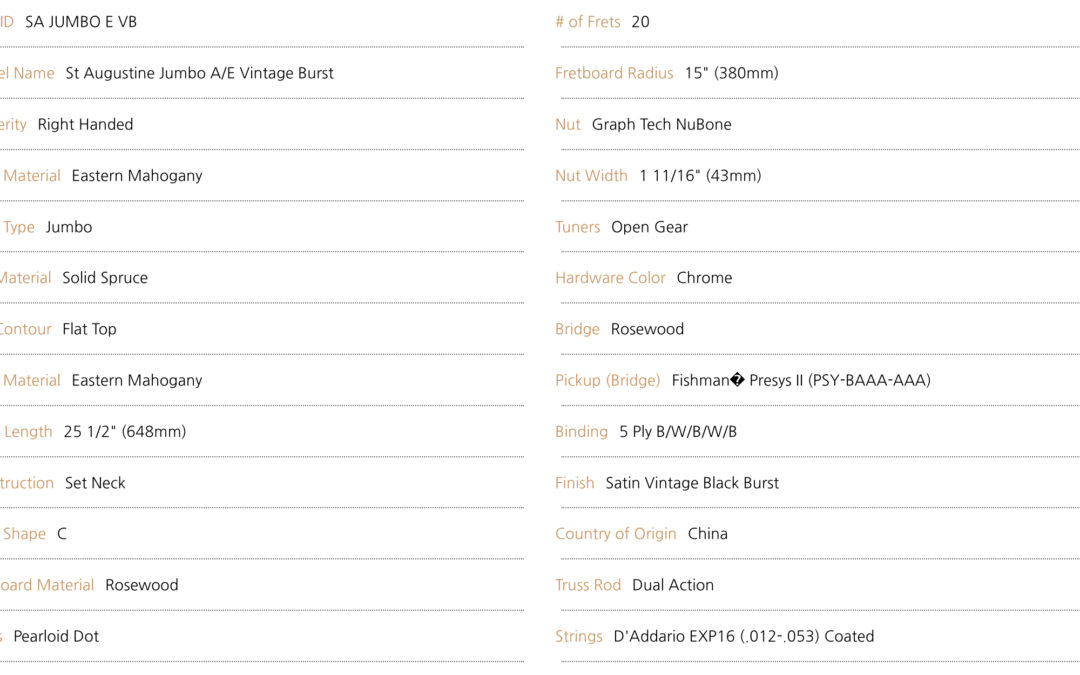Click the "# of Frets" label
1080x675 pixels.
[x=588, y=22]
